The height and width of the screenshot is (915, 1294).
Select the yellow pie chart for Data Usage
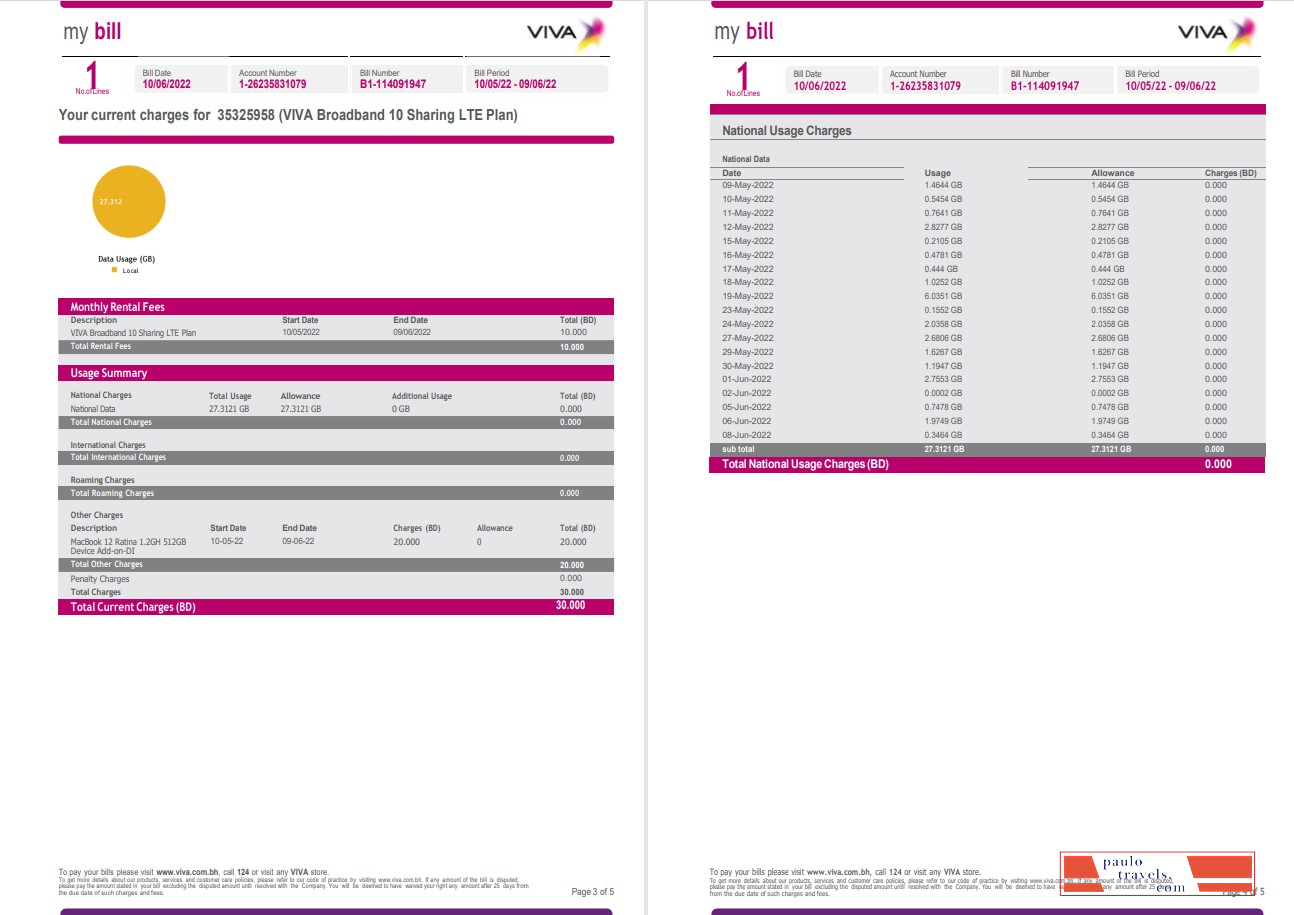pyautogui.click(x=128, y=201)
